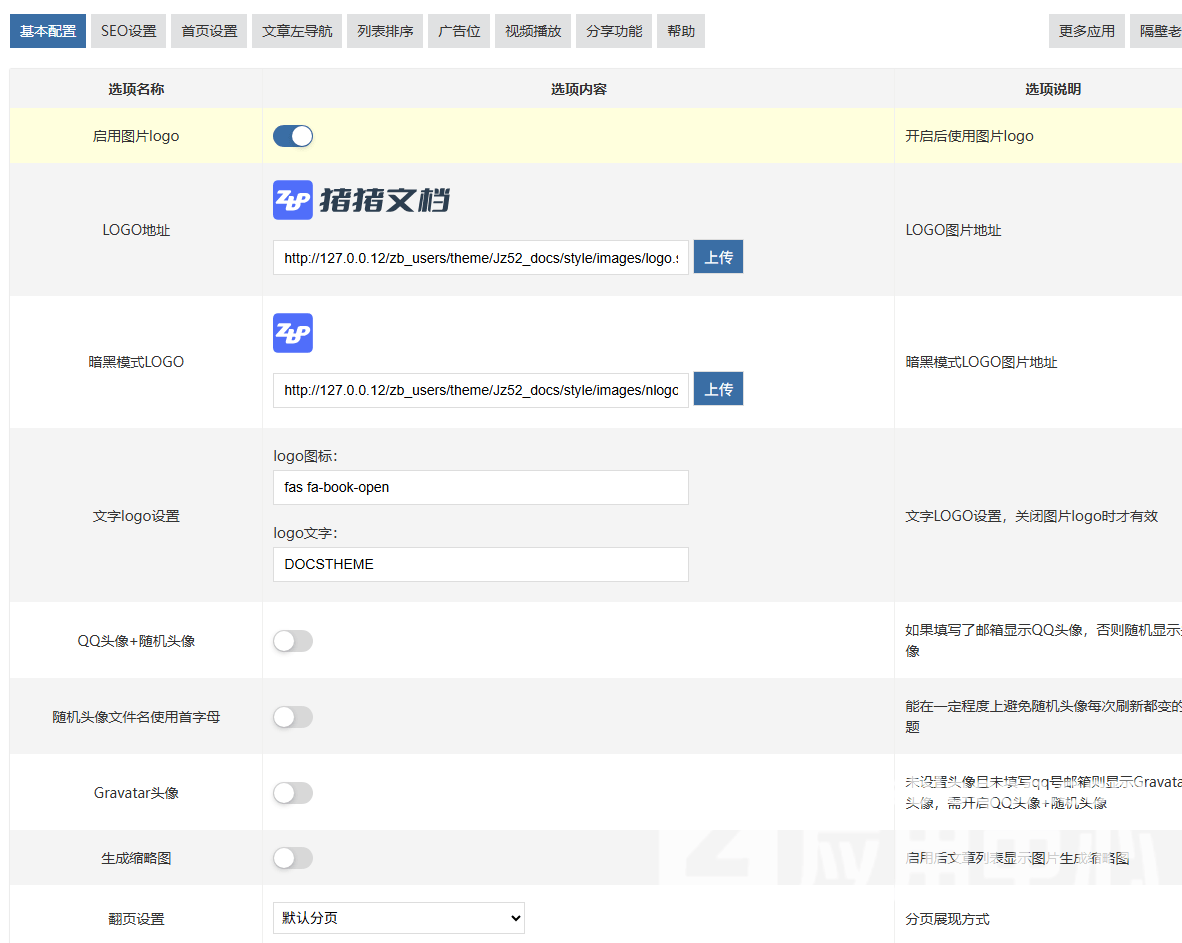Open the 分享功能 tab
Viewport: 1182px width, 943px height.
(614, 31)
